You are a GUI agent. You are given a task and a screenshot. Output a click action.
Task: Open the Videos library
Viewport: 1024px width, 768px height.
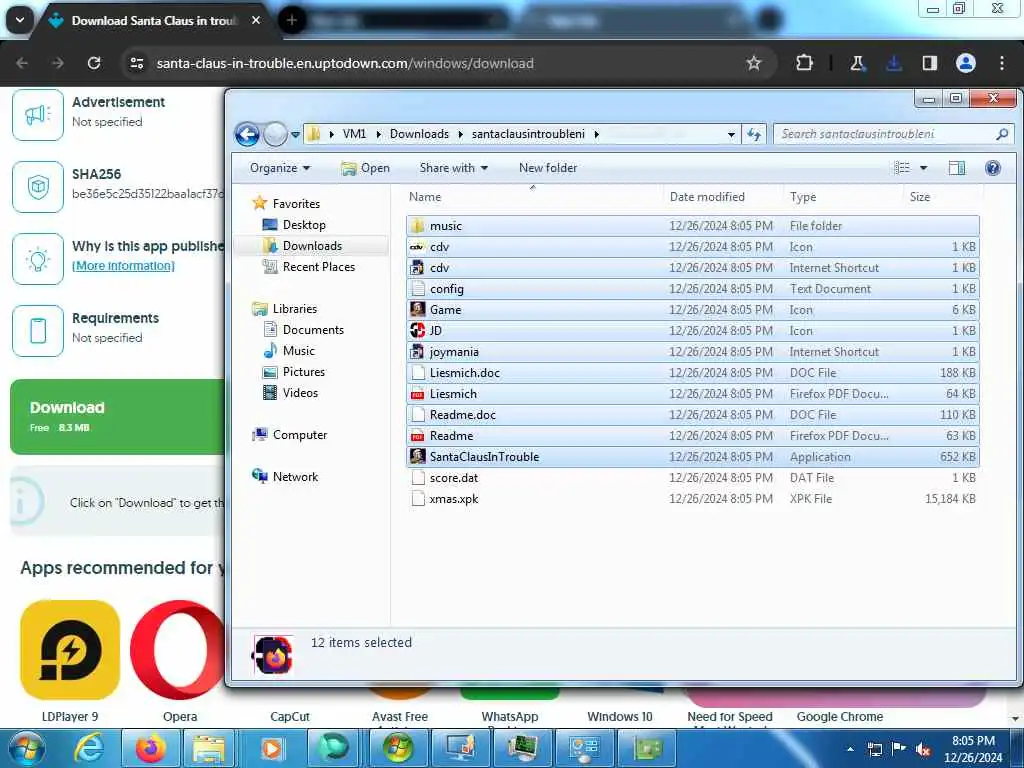pos(300,392)
